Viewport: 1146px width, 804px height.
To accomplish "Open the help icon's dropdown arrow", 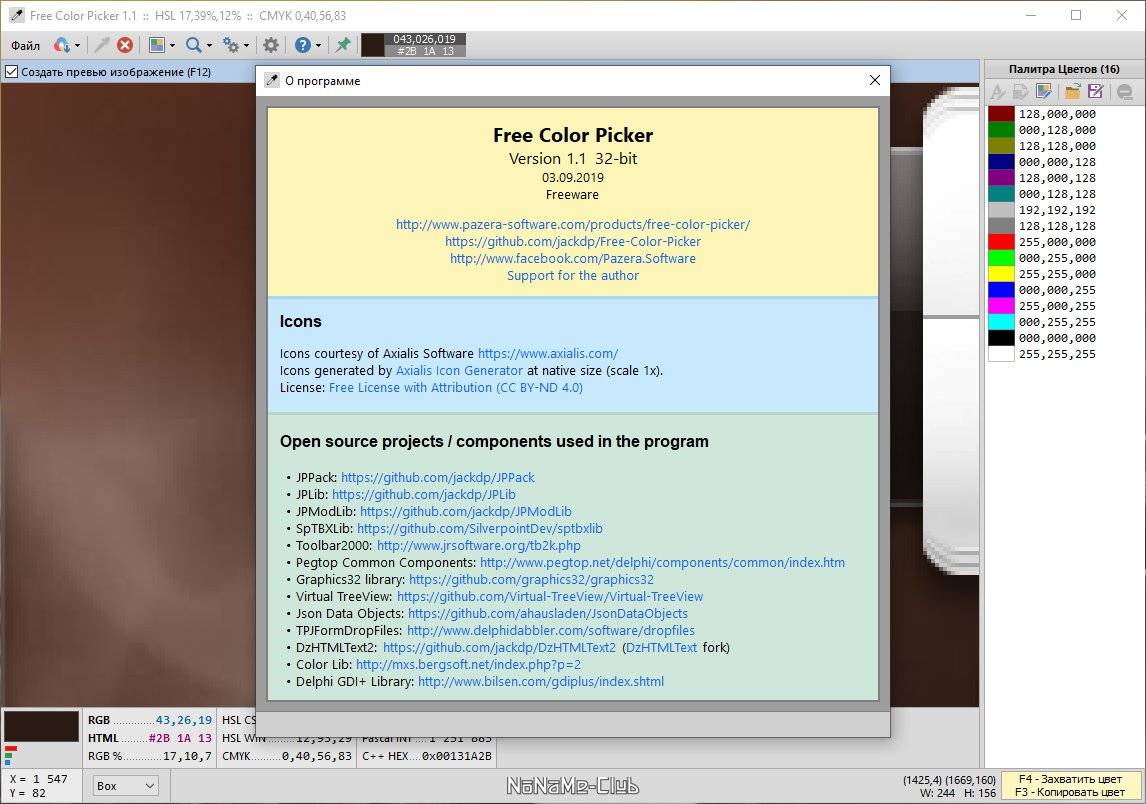I will pos(319,46).
